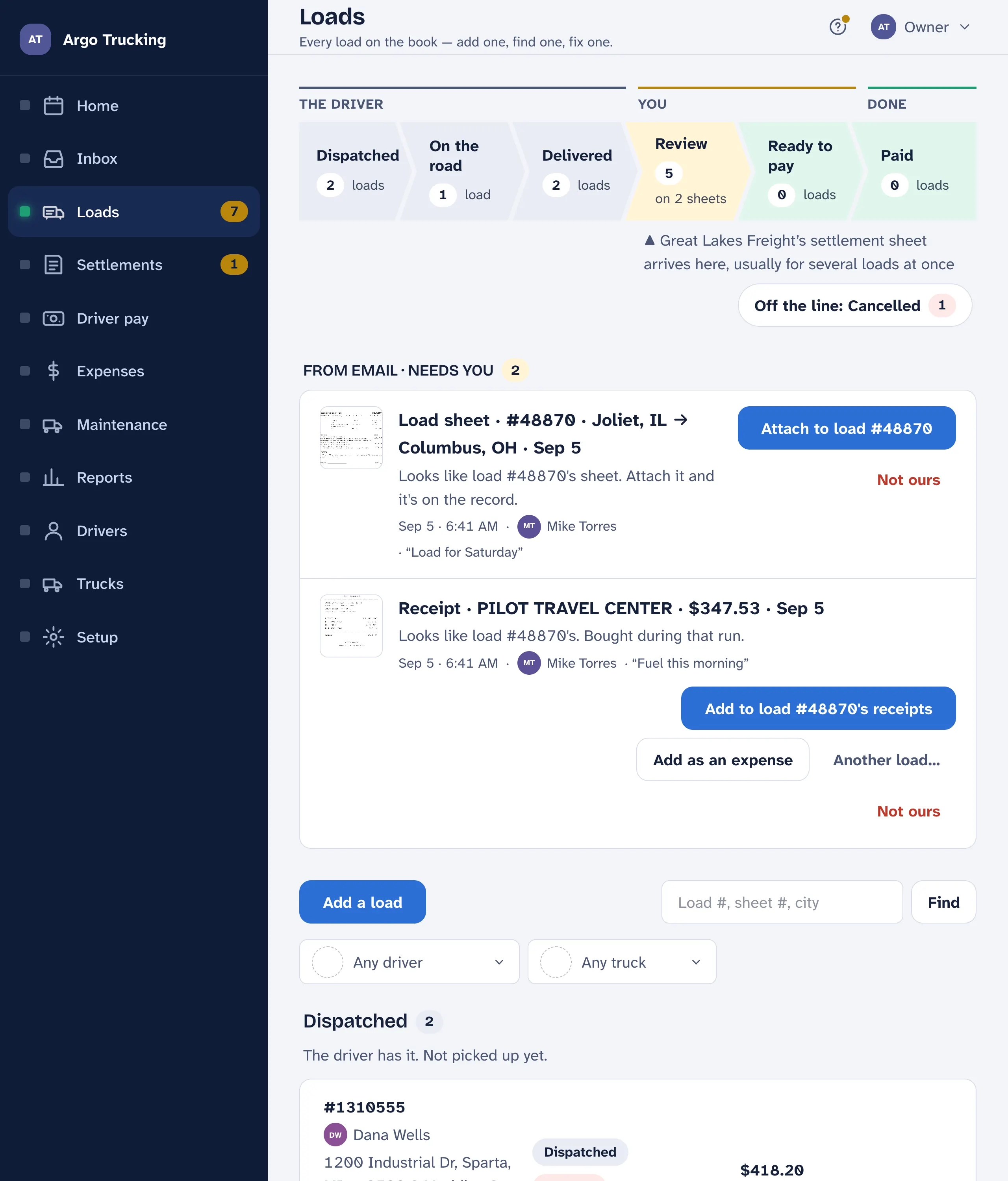Click the Argo Trucking AT logo
The width and height of the screenshot is (1008, 1181).
click(x=35, y=39)
